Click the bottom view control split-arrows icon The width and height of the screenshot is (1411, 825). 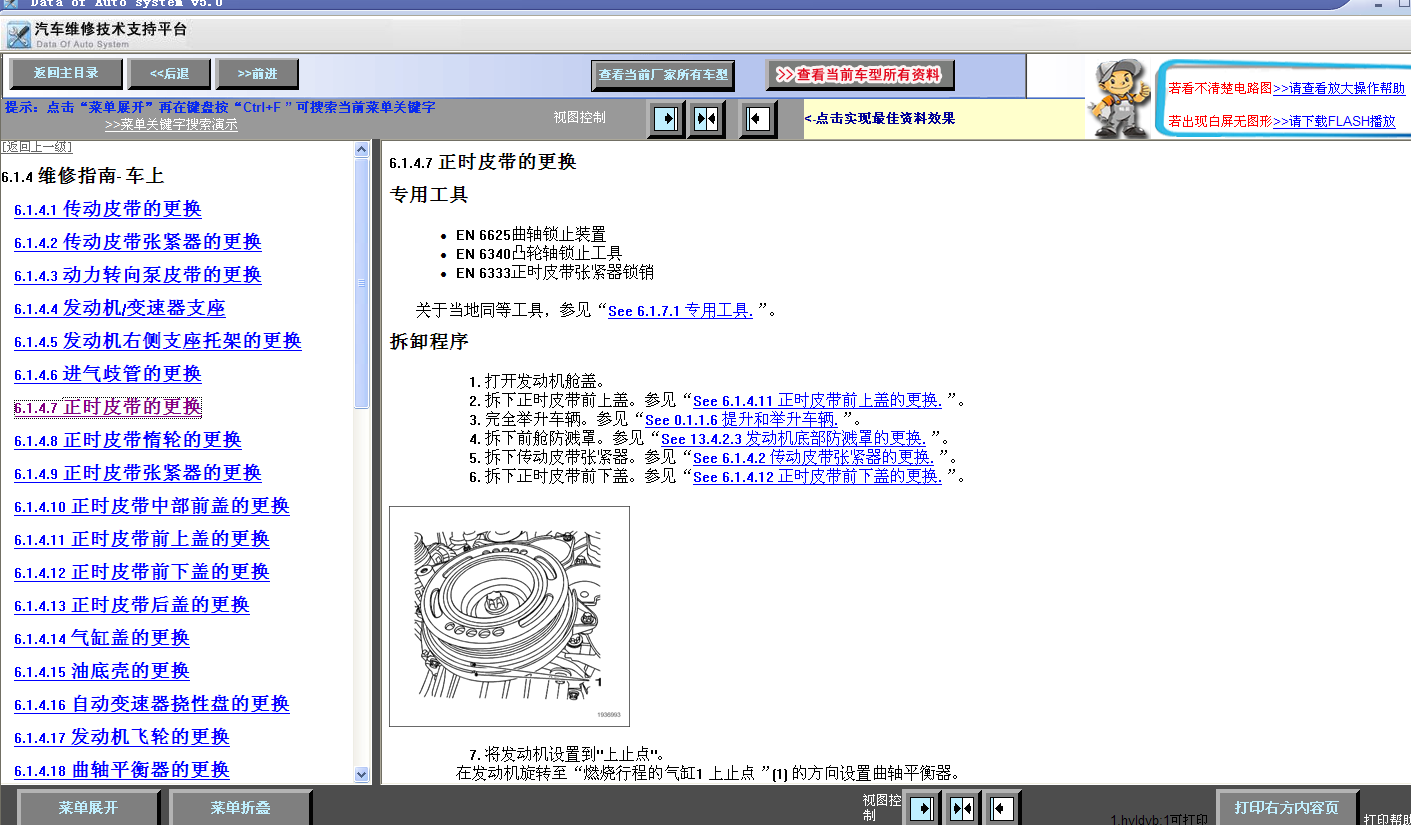tap(962, 808)
